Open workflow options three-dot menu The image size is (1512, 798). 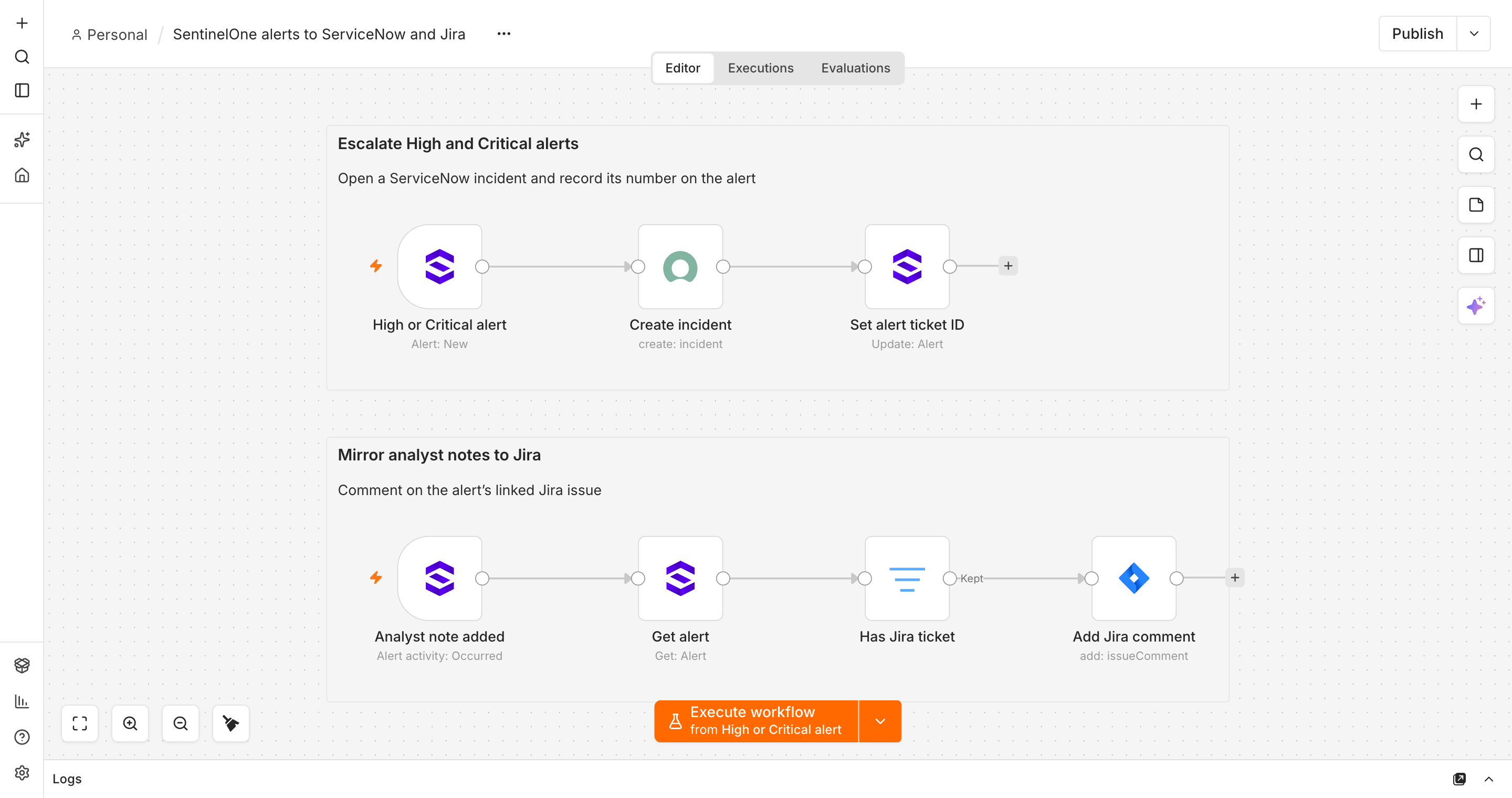click(503, 34)
